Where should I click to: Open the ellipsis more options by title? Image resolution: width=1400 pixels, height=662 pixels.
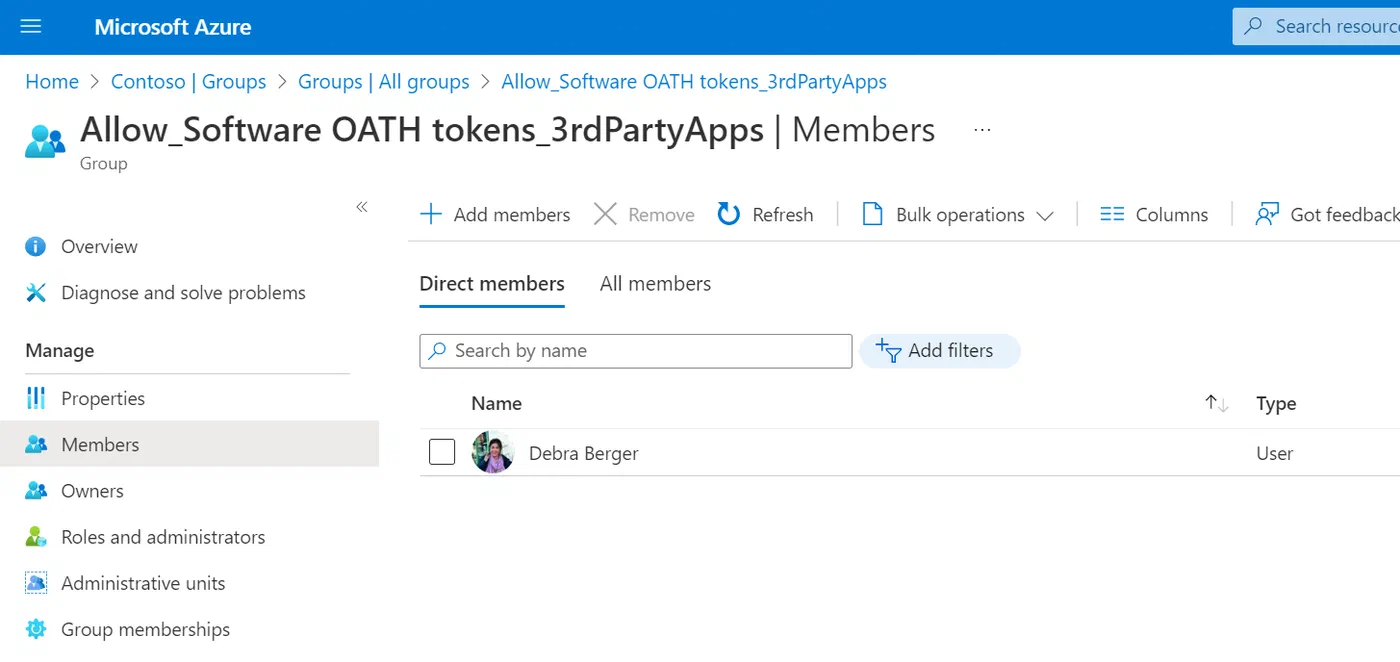(x=982, y=130)
